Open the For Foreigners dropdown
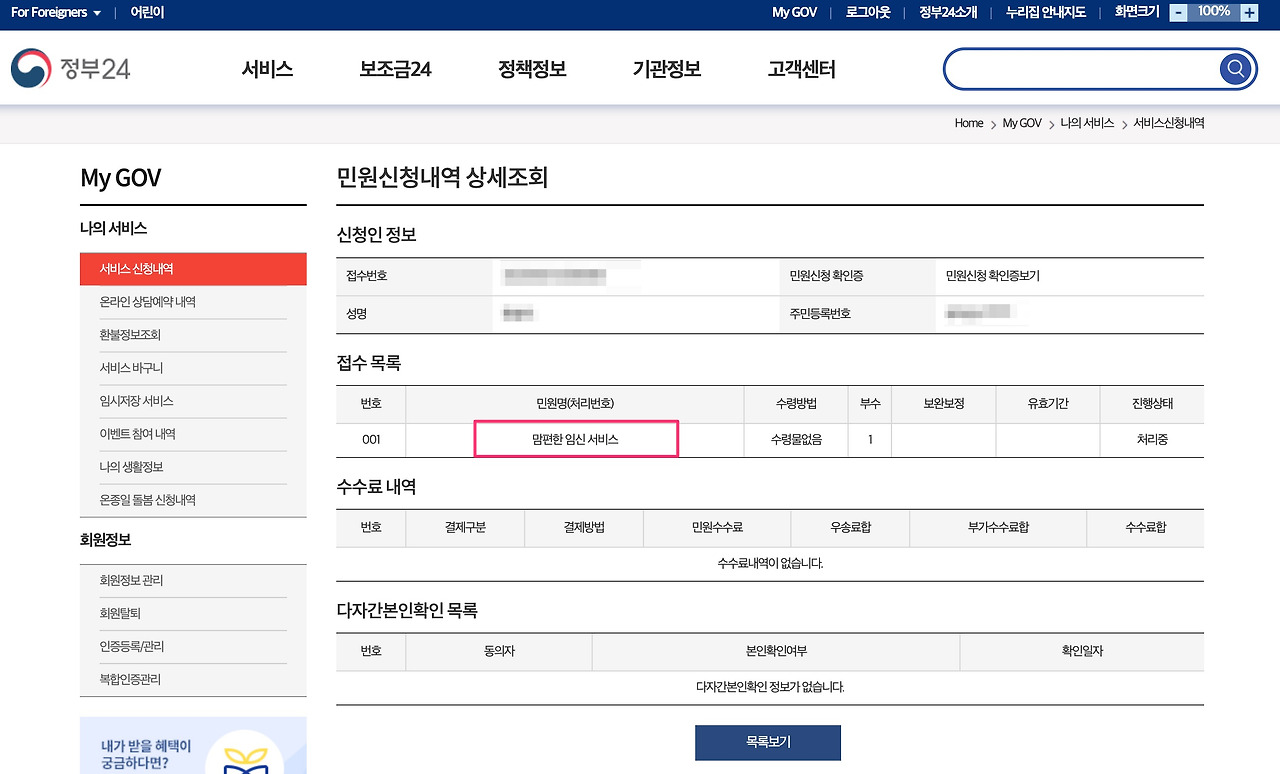Viewport: 1280px width, 774px height. 56,12
